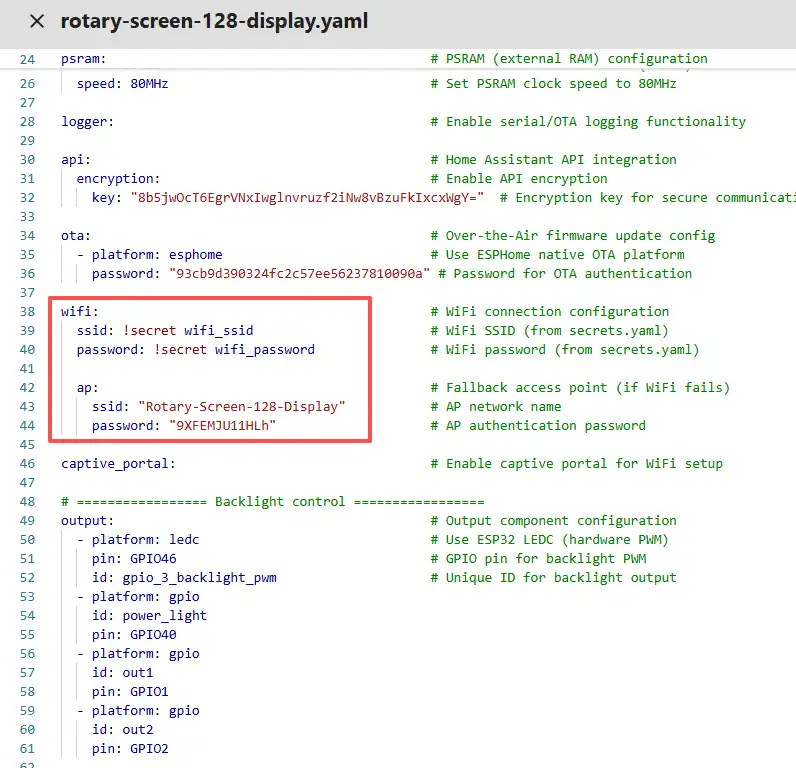796x768 pixels.
Task: Close the rotary-screen-128-display.yaml editor
Action: coord(37,21)
